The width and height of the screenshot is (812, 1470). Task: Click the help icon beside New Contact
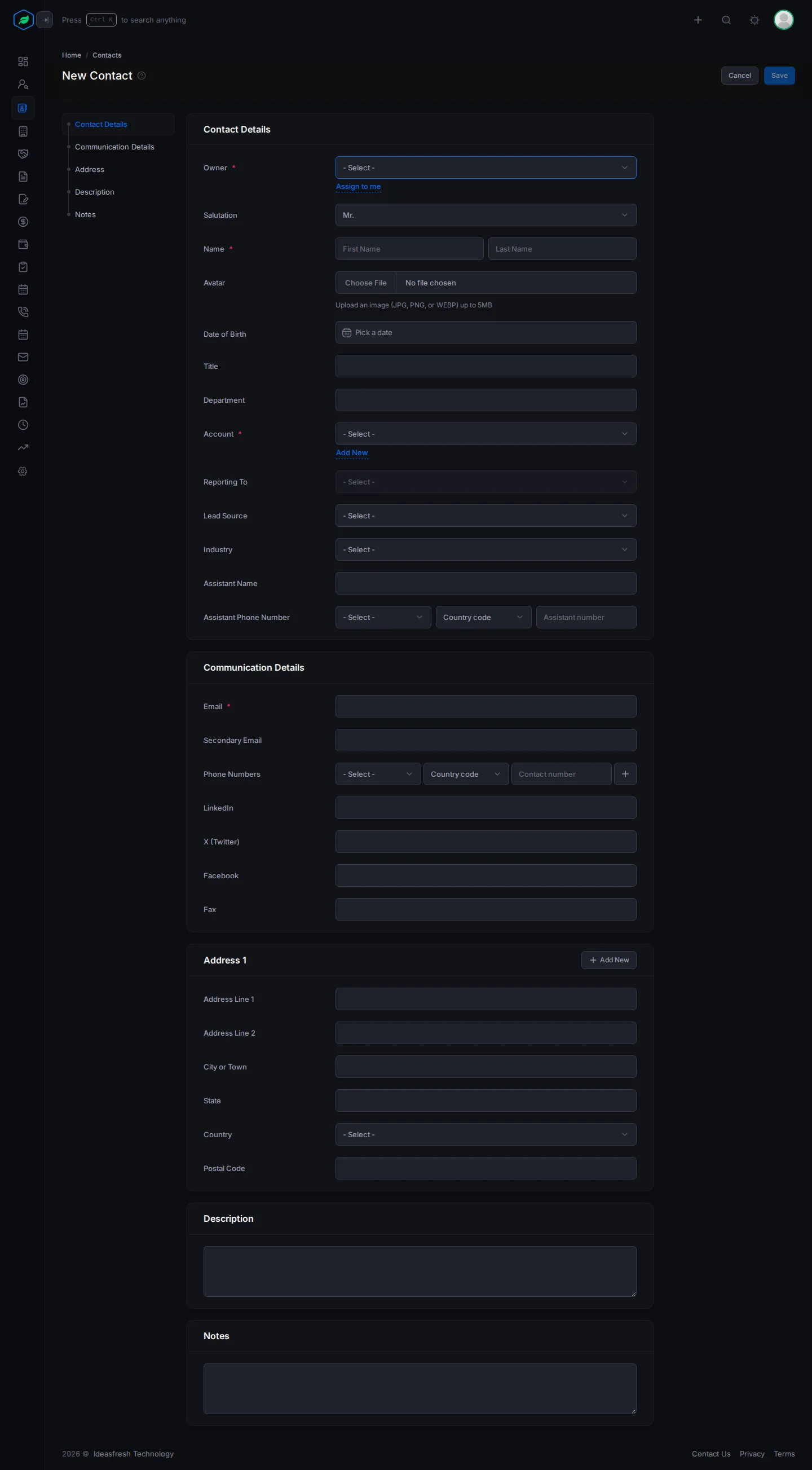(x=142, y=76)
